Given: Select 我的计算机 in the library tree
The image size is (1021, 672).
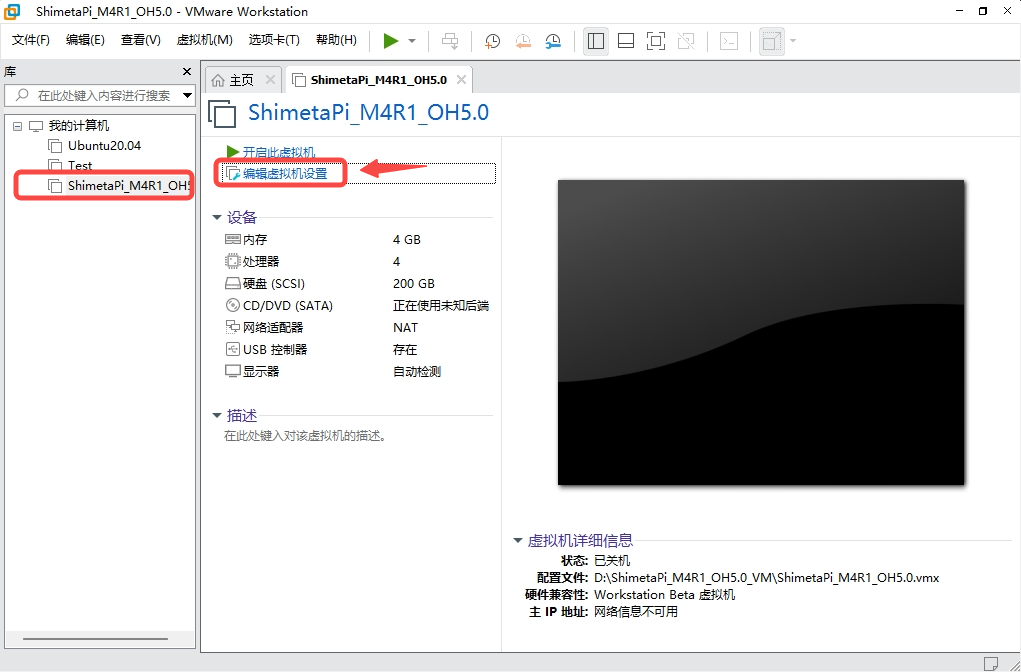Looking at the screenshot, I should tap(79, 126).
